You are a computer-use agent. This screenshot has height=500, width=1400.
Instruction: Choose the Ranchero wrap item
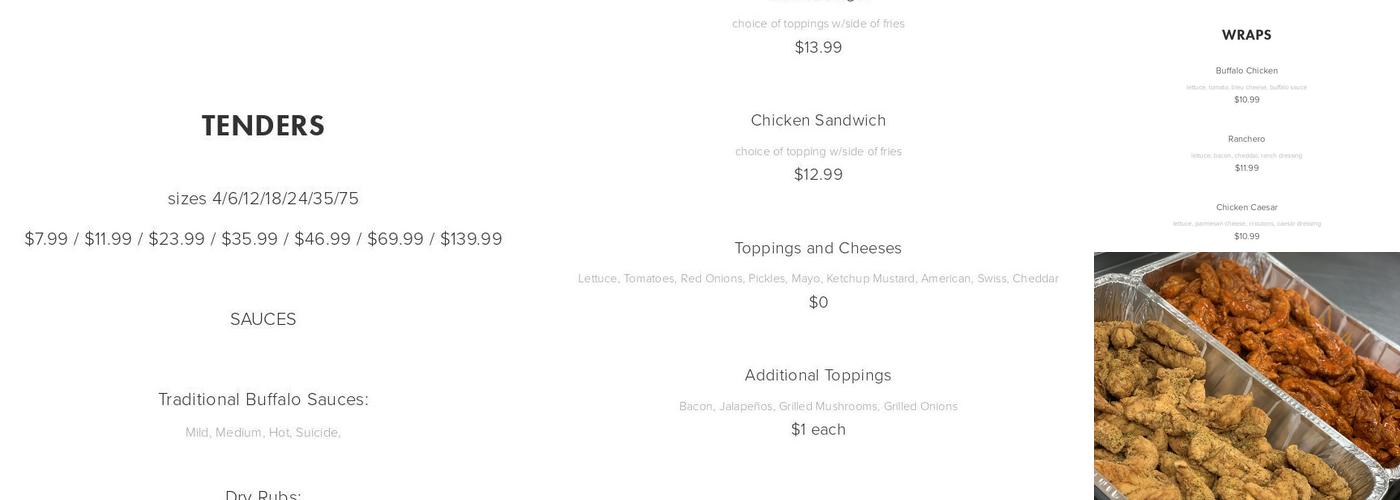pos(1246,139)
